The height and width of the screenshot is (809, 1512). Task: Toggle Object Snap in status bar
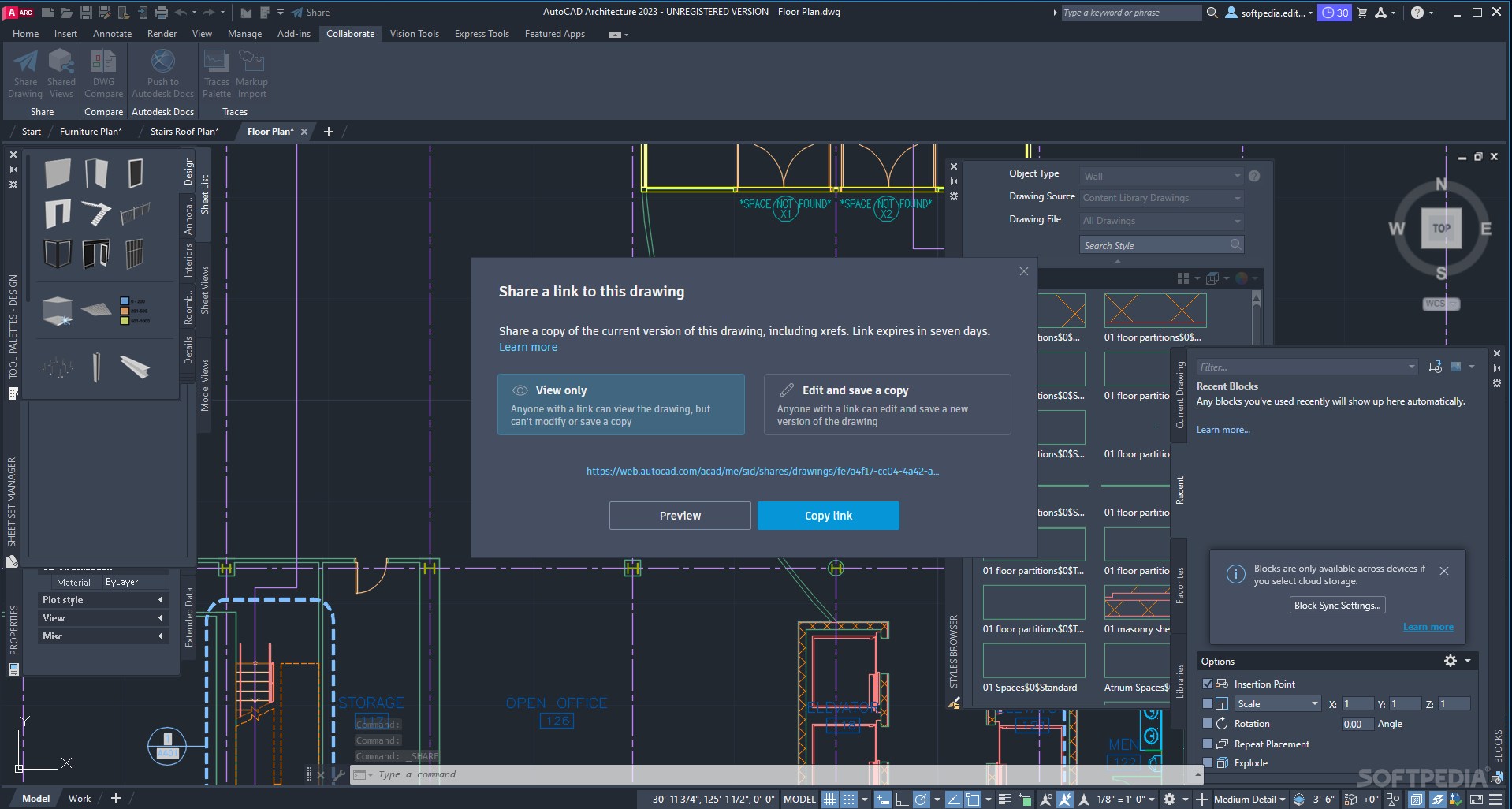972,799
